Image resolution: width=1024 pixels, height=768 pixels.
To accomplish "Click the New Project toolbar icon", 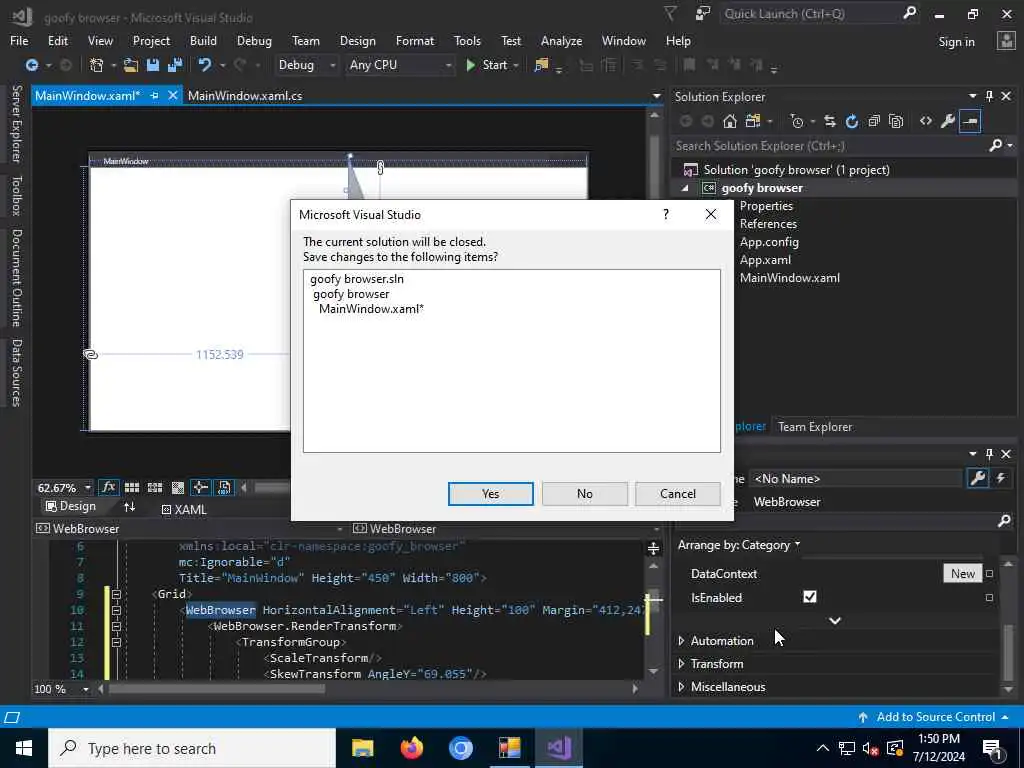I will point(97,65).
